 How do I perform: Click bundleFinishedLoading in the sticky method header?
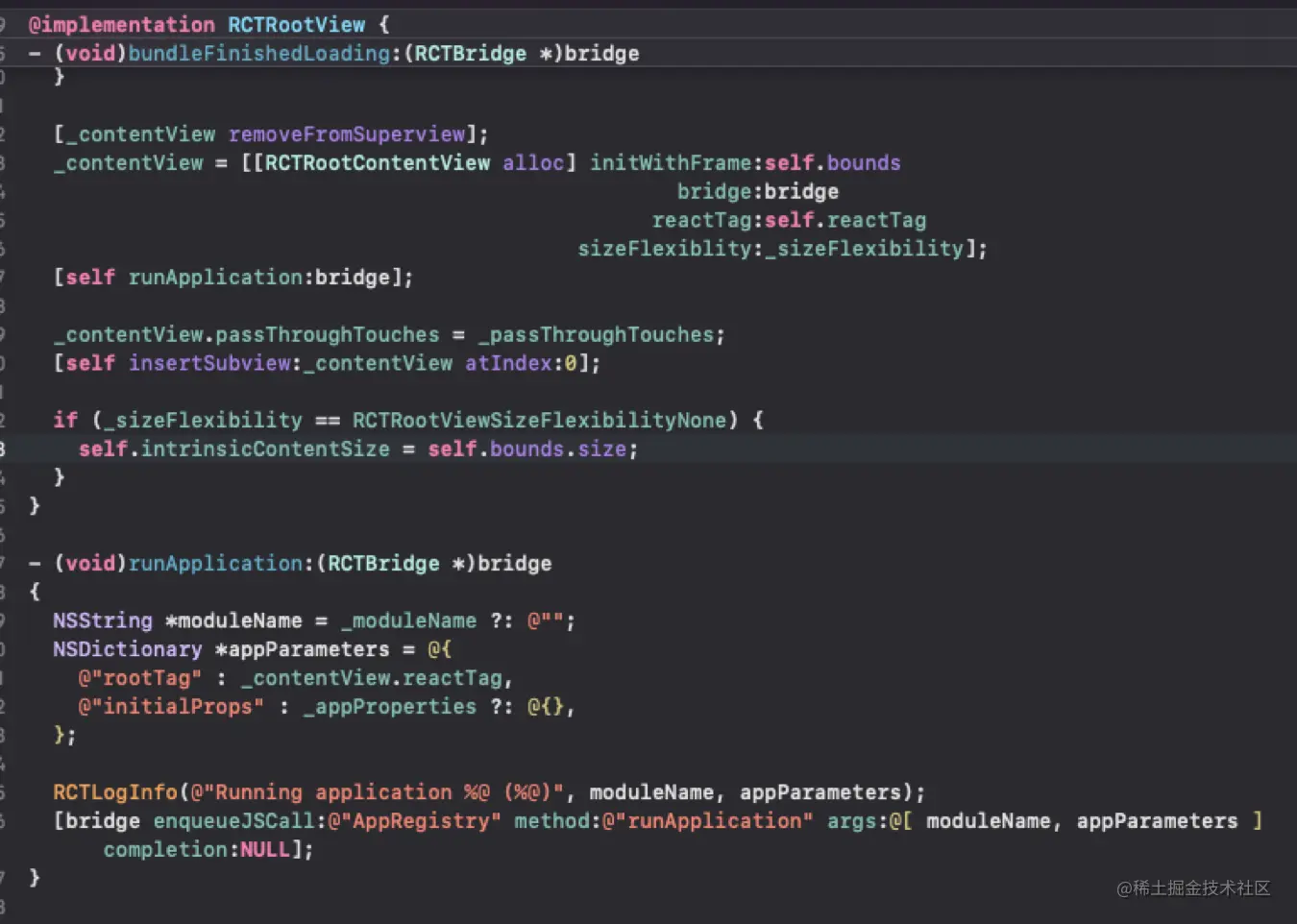click(x=259, y=54)
